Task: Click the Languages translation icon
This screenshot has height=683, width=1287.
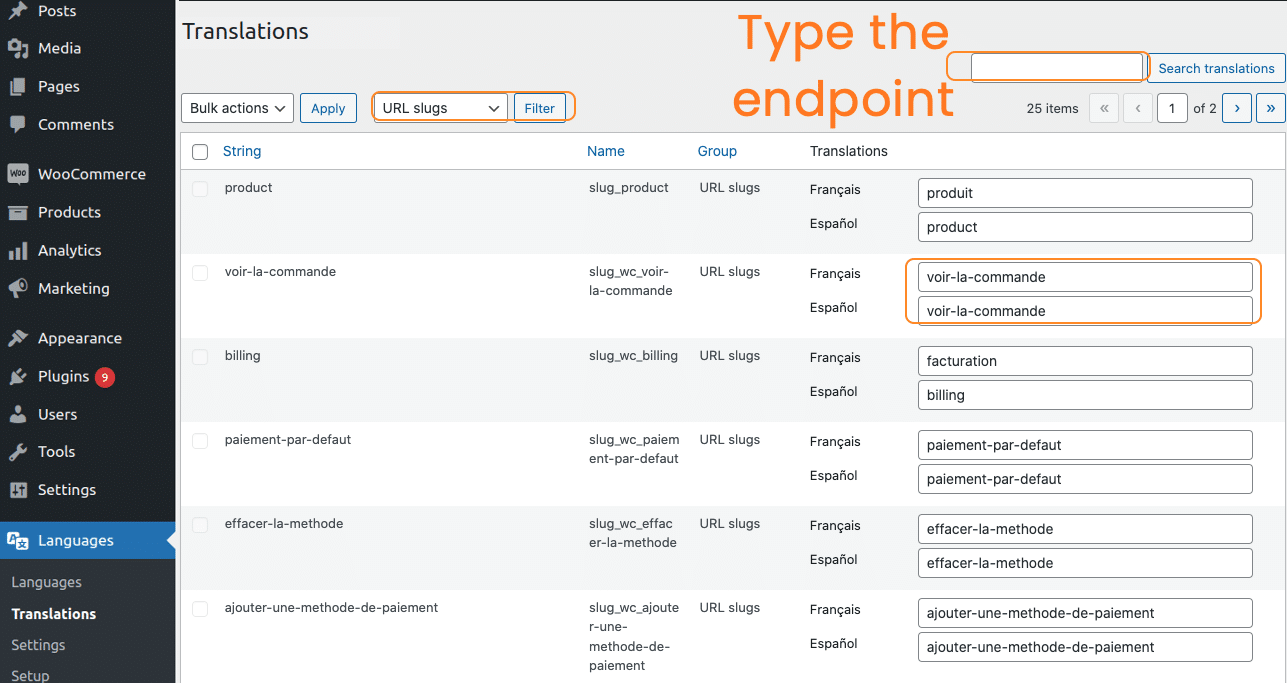Action: pos(18,540)
